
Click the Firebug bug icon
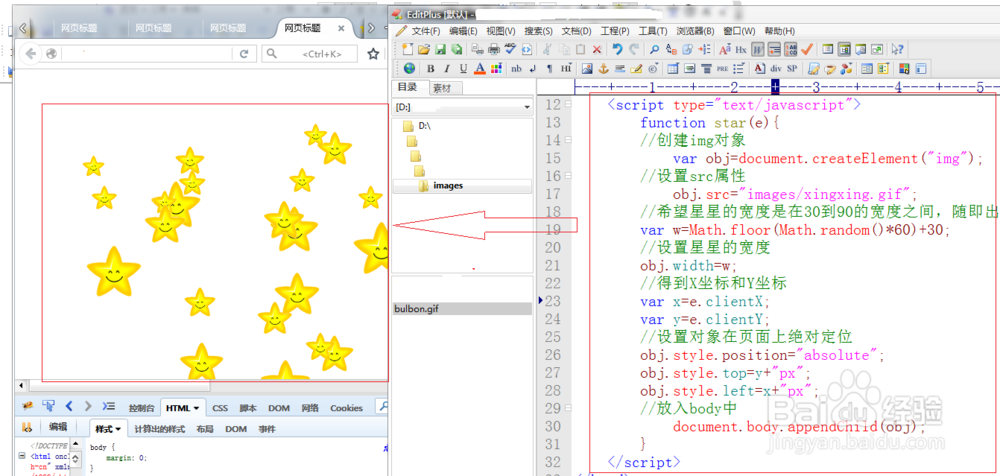pos(28,405)
